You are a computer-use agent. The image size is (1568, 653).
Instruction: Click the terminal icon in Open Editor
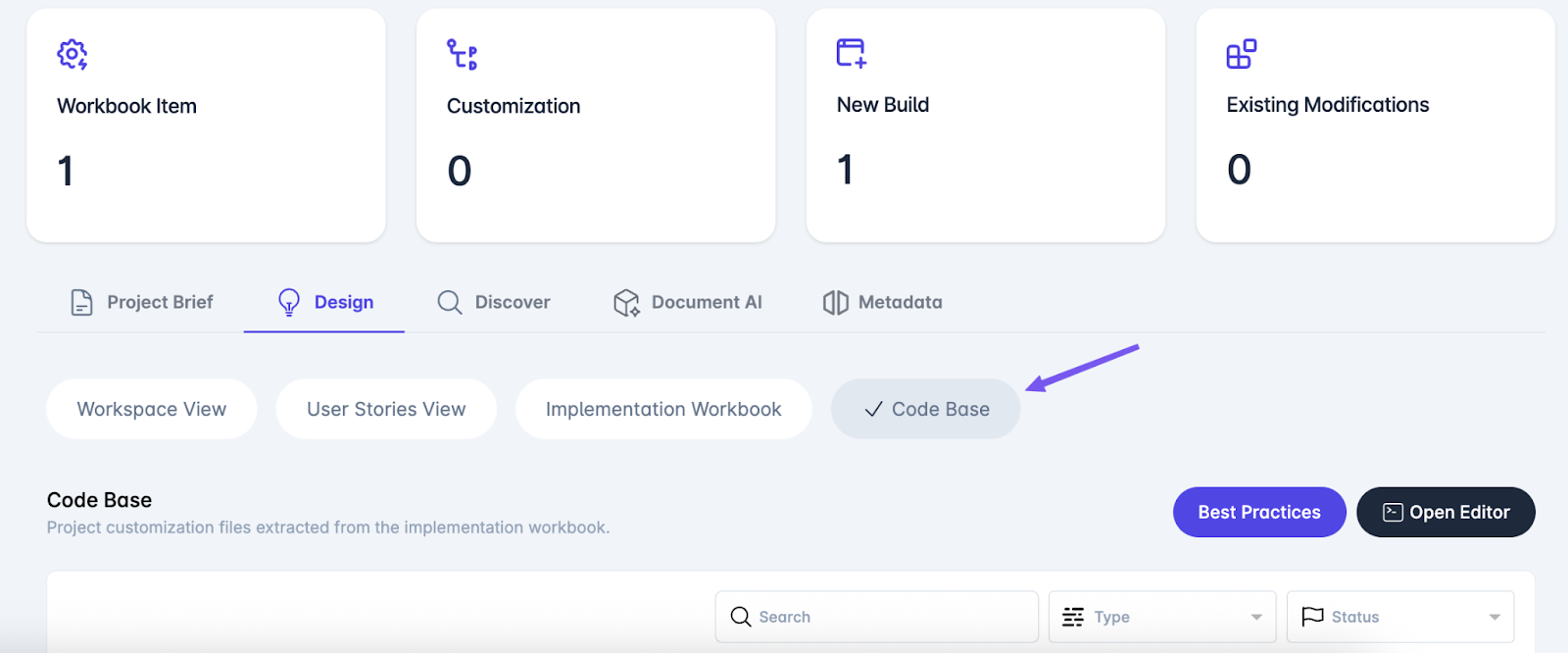[1393, 512]
